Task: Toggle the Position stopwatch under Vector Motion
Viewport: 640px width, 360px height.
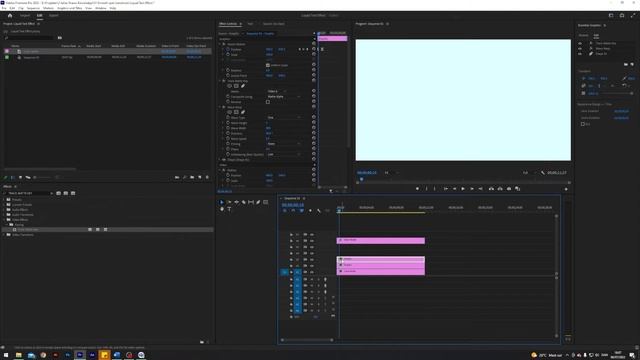Action: (x=228, y=49)
